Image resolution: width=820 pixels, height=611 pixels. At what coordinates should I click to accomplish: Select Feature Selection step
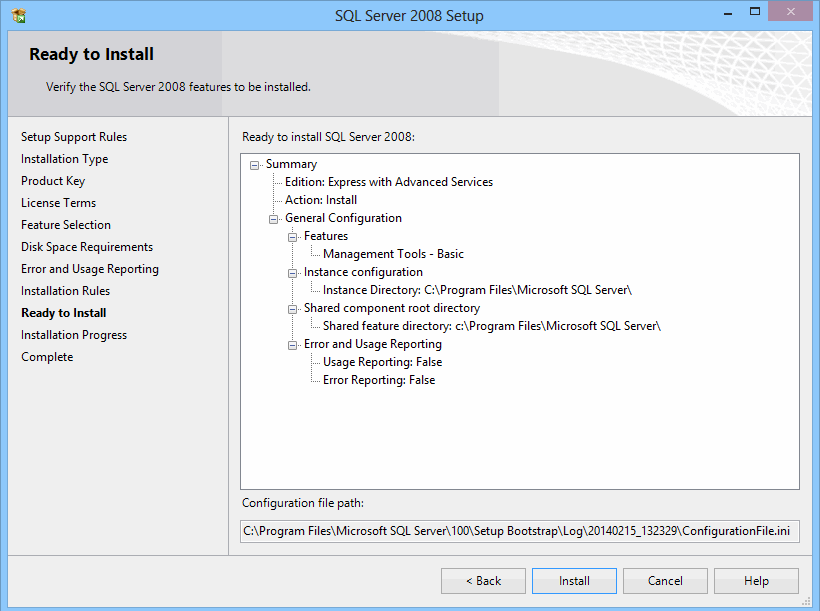(x=66, y=225)
